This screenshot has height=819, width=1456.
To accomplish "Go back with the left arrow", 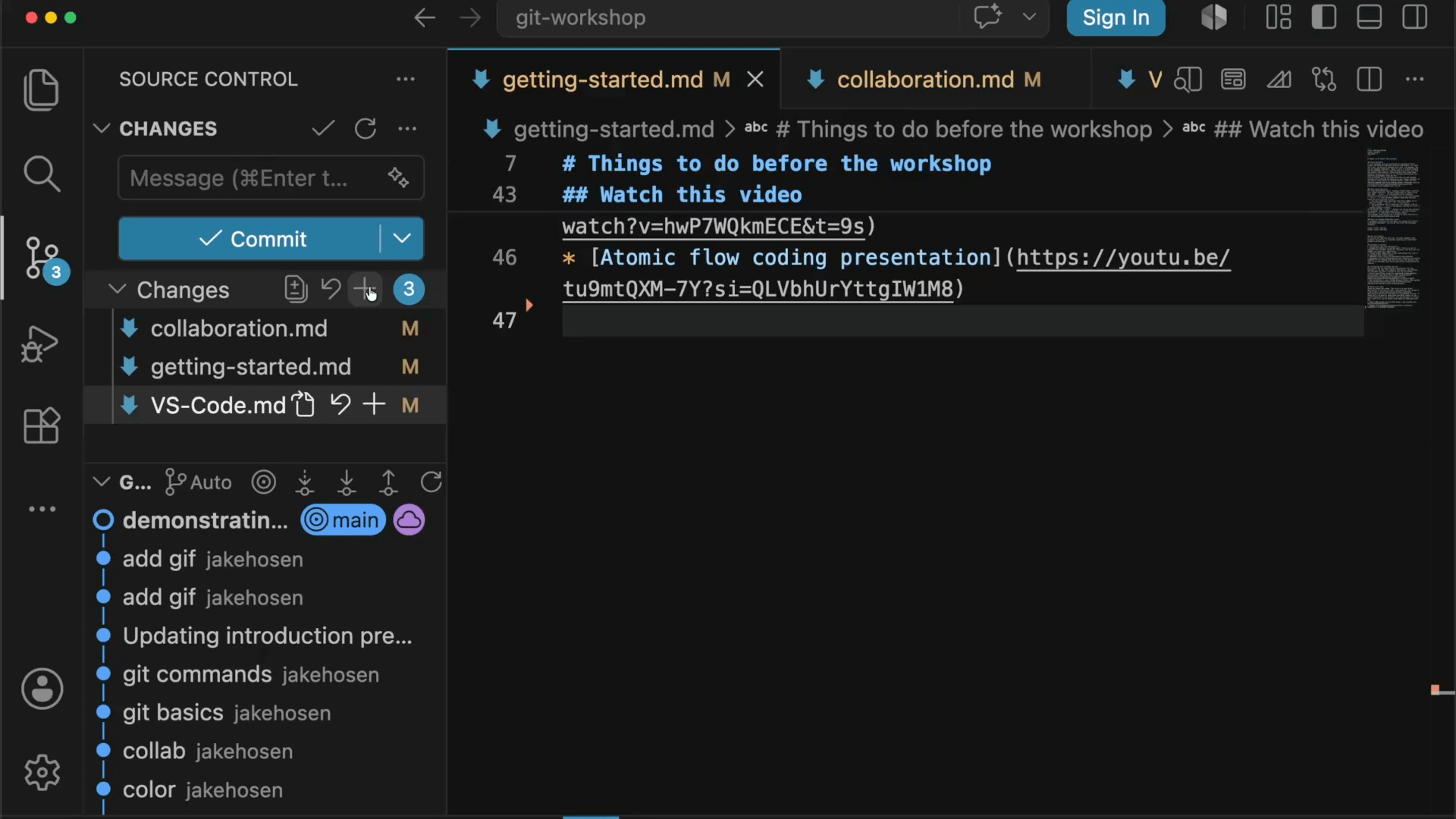I will tap(425, 17).
